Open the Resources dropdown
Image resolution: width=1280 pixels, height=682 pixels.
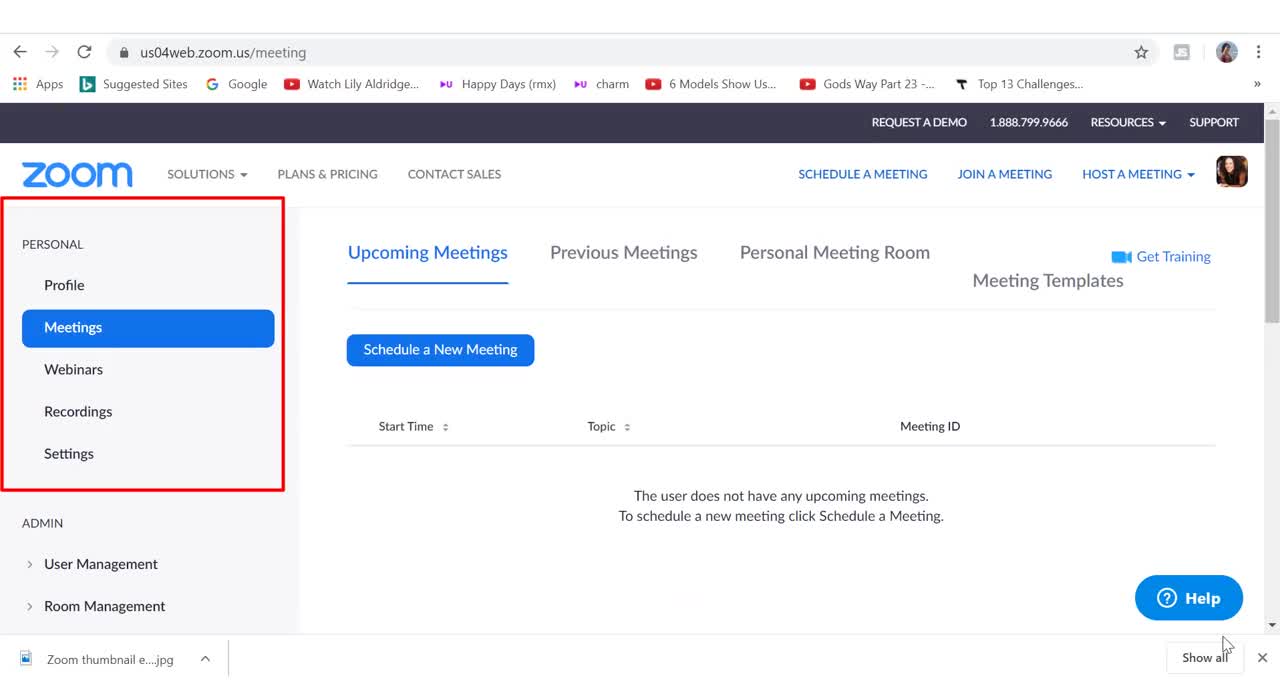1128,122
